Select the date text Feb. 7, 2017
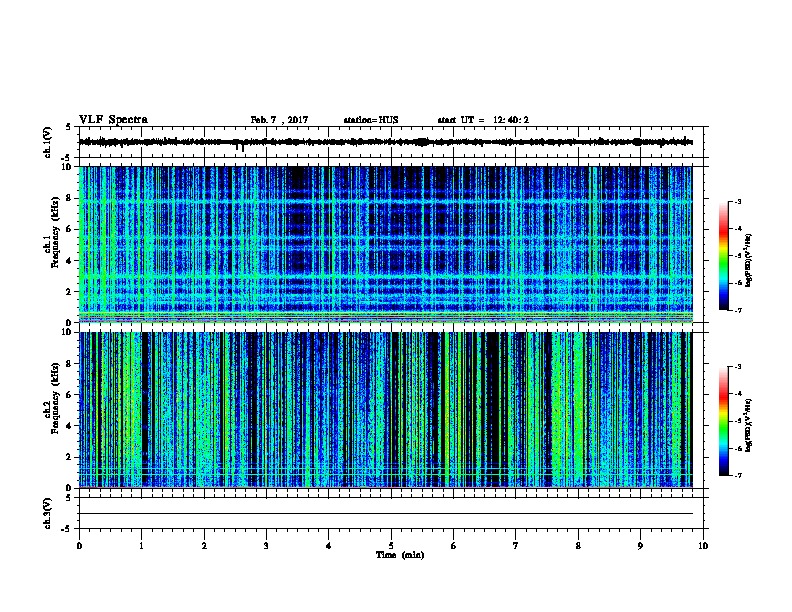Screen dimensions: 792x612 pyautogui.click(x=279, y=120)
